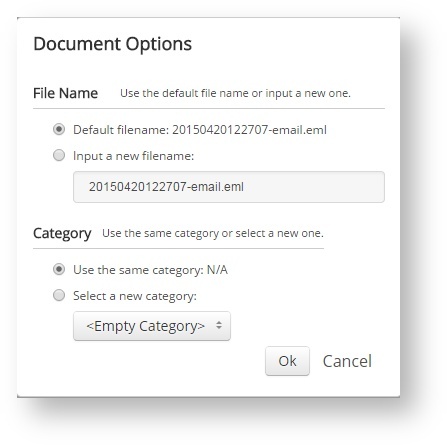Click the new filename text input box
This screenshot has width=448, height=446.
[229, 187]
